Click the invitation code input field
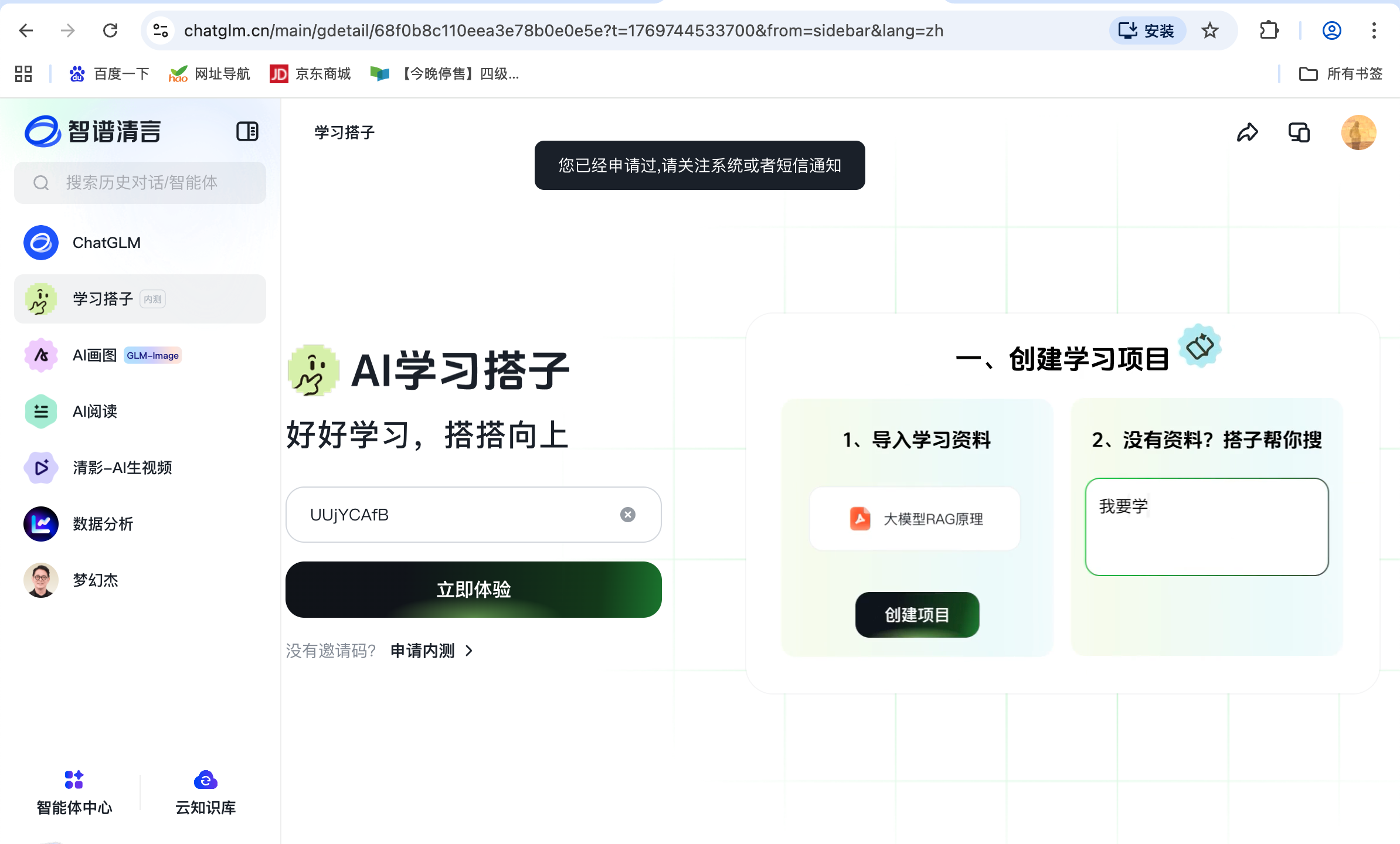1400x844 pixels. point(457,515)
